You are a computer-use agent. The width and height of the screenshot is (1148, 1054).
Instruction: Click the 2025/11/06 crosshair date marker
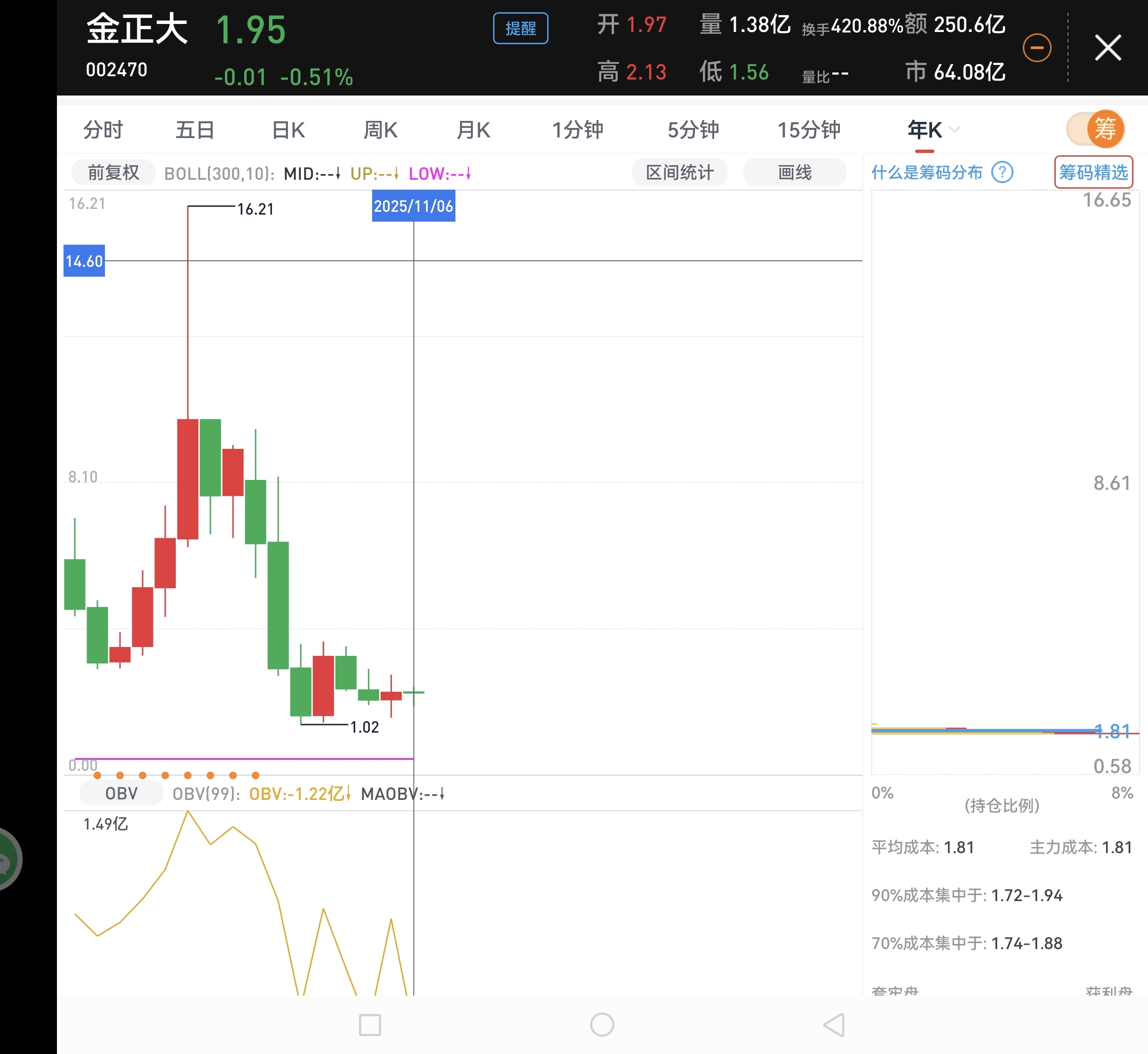pos(414,207)
